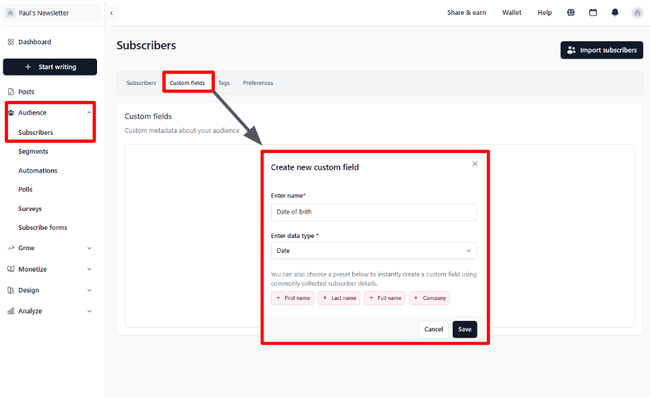Collapse the sidebar with the back chevron
The height and width of the screenshot is (397, 650).
point(111,13)
